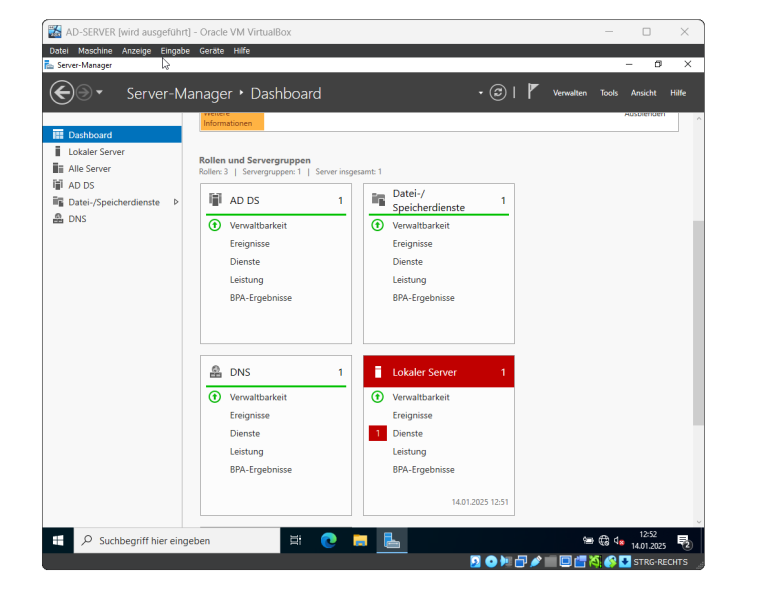
Task: Open the Server-Manager Hilfe menu in the dark header
Action: click(678, 93)
